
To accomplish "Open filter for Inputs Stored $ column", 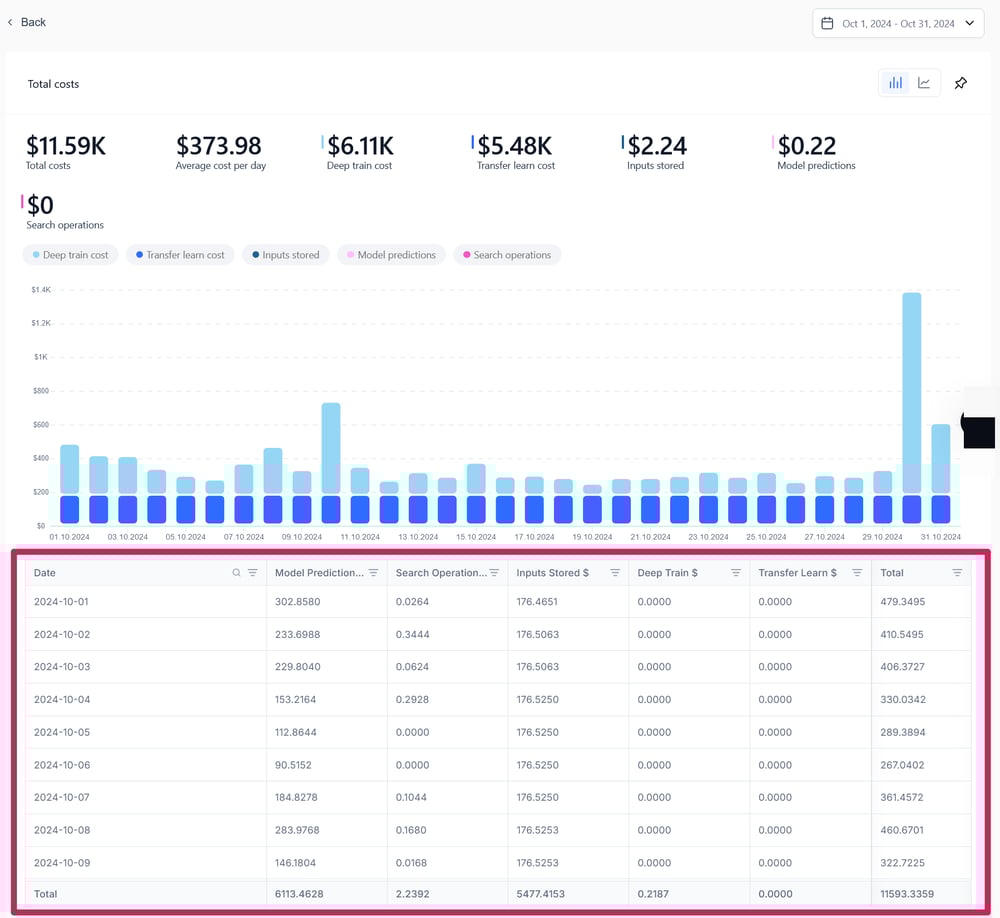I will (615, 573).
